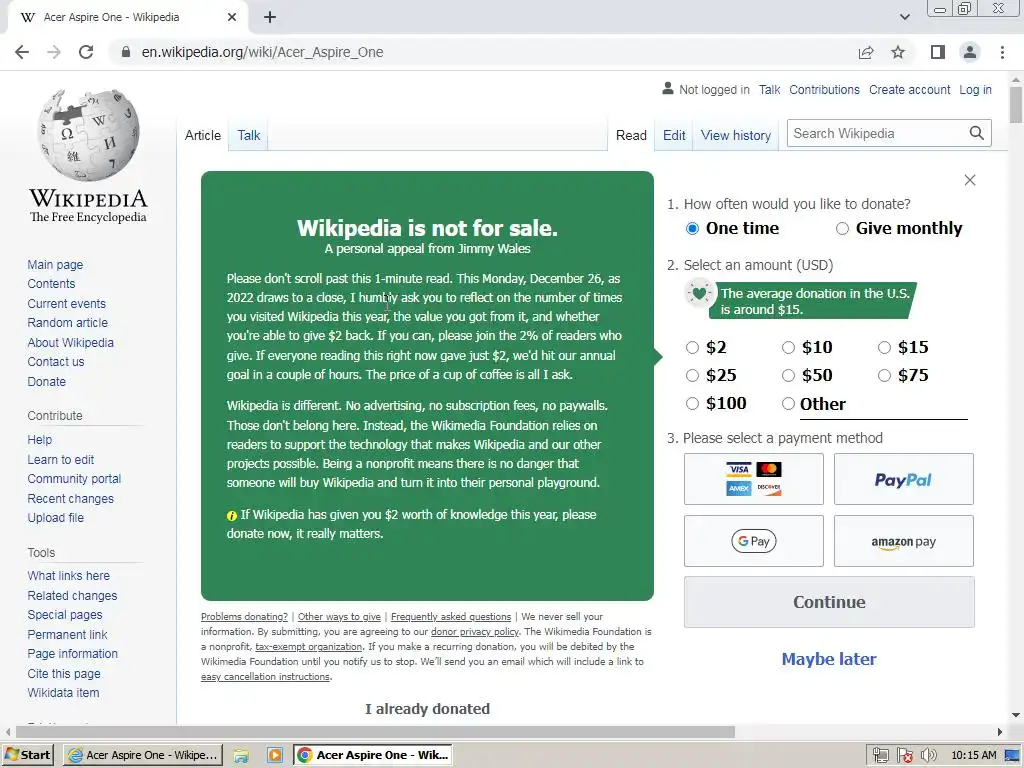Switch to the Talk page tab
Screen dimensions: 1024x768
(x=249, y=135)
